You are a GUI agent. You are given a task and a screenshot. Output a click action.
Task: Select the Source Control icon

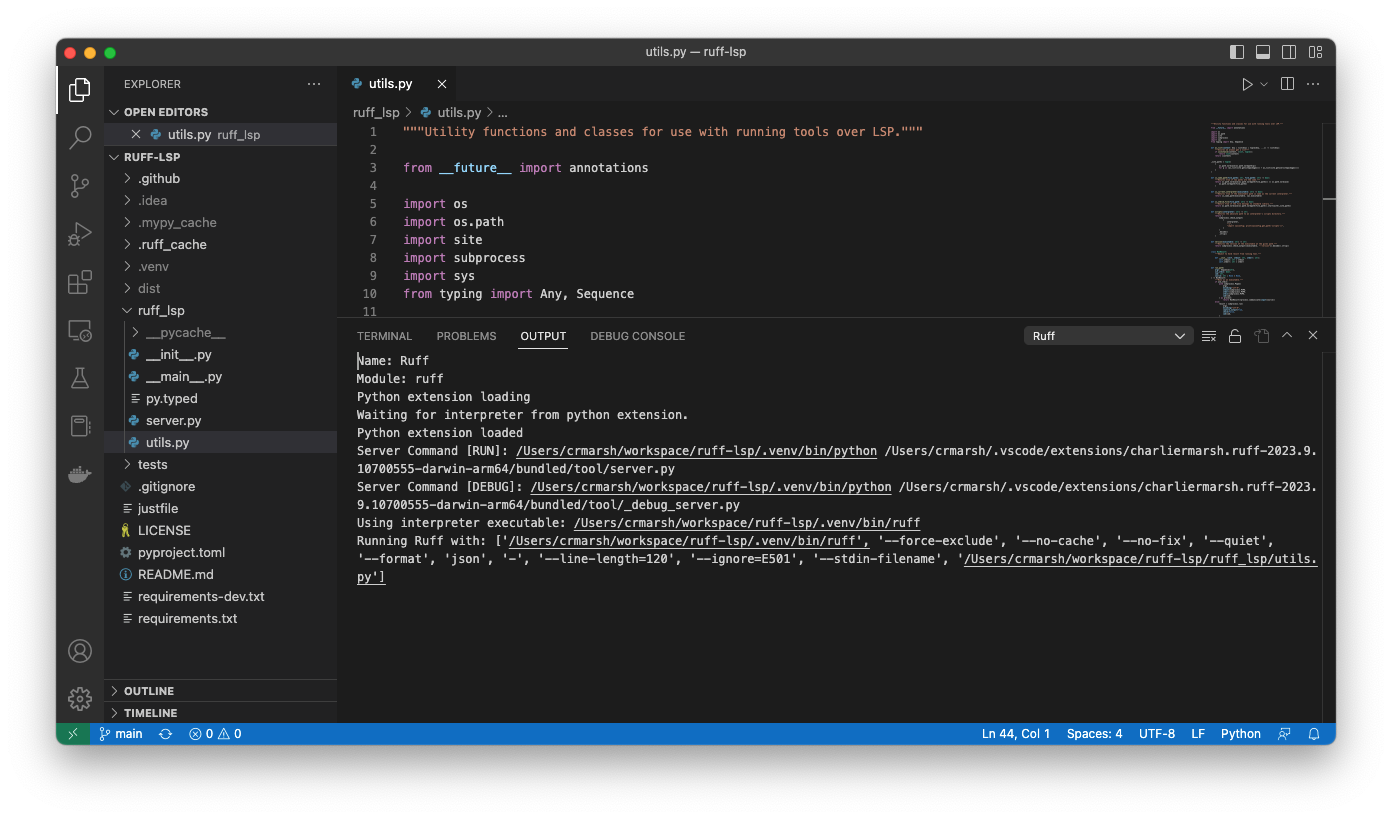(x=80, y=186)
